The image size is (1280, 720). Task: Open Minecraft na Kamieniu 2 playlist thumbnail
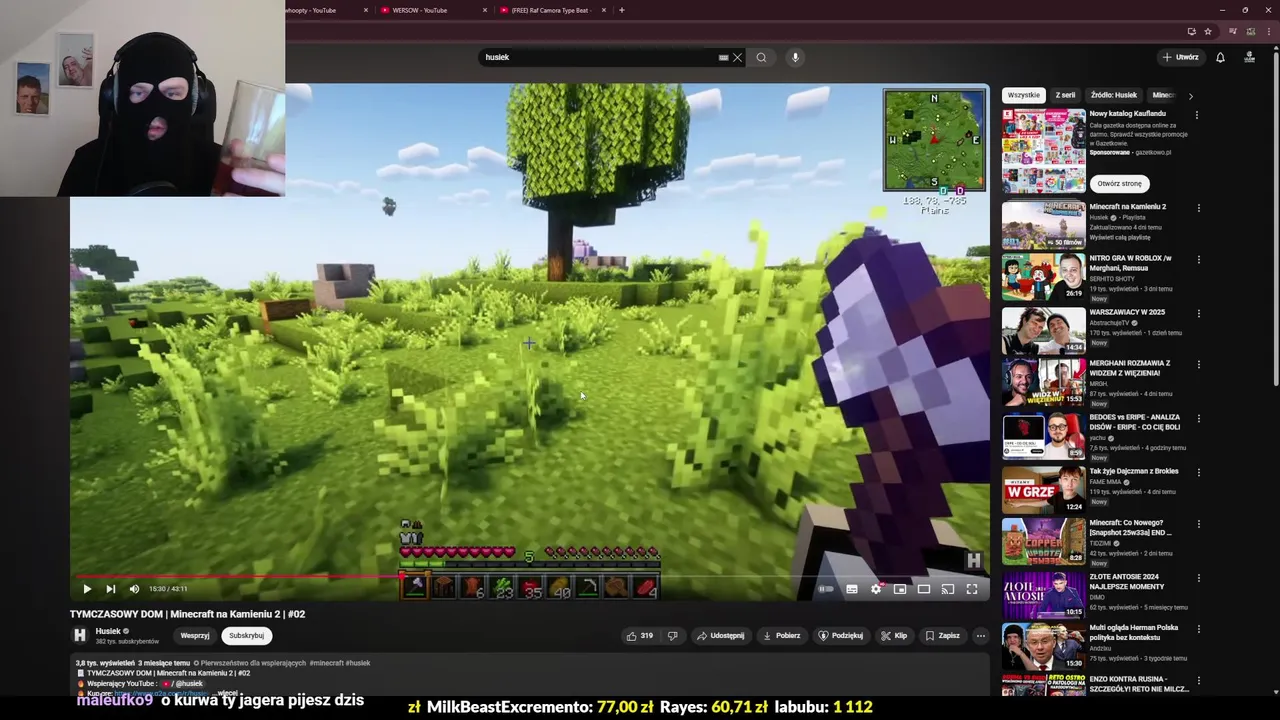point(1043,225)
